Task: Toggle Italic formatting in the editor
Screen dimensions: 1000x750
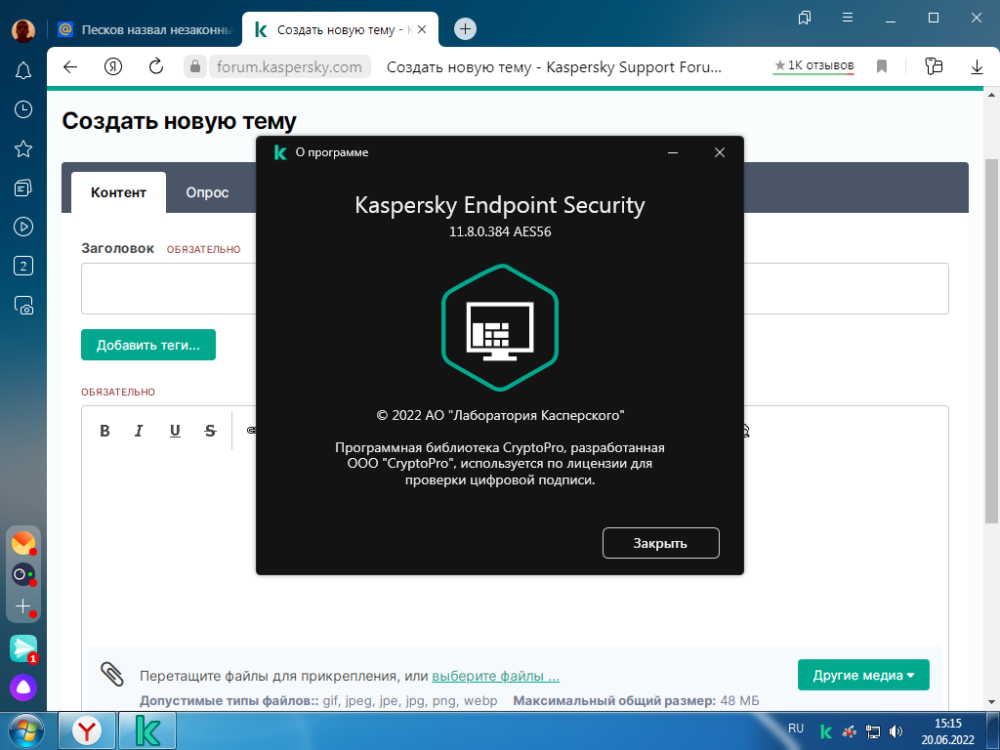Action: [139, 431]
